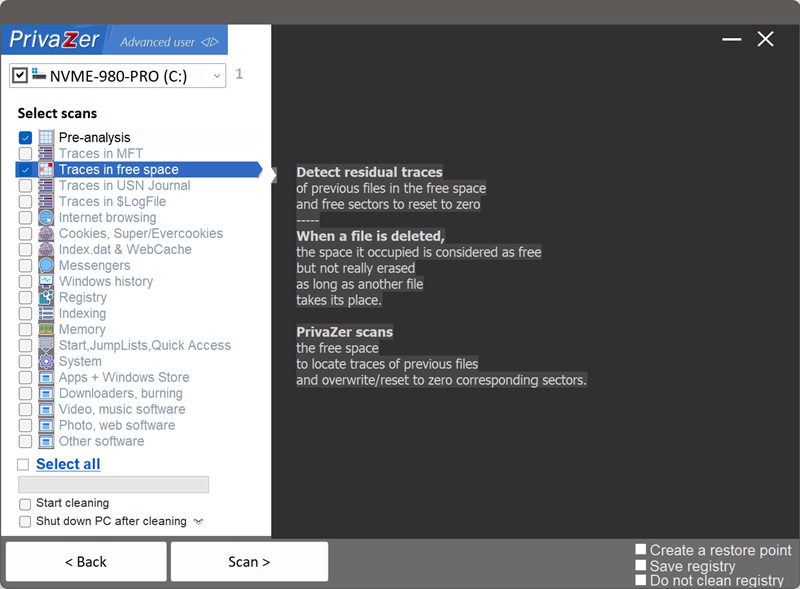This screenshot has height=589, width=800.
Task: Click the Traces in $LogFile icon
Action: click(46, 201)
